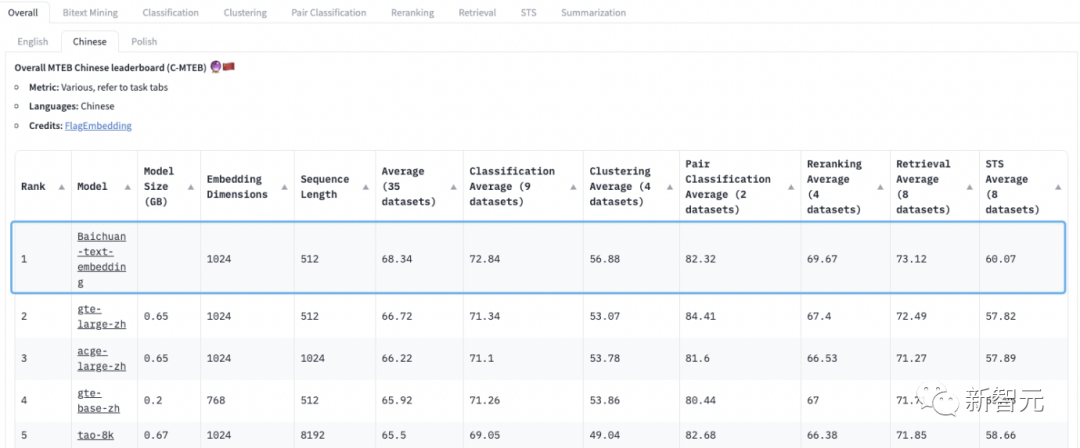Viewport: 1080px width, 448px height.
Task: Sort table by Rank column arrow
Action: (62, 187)
